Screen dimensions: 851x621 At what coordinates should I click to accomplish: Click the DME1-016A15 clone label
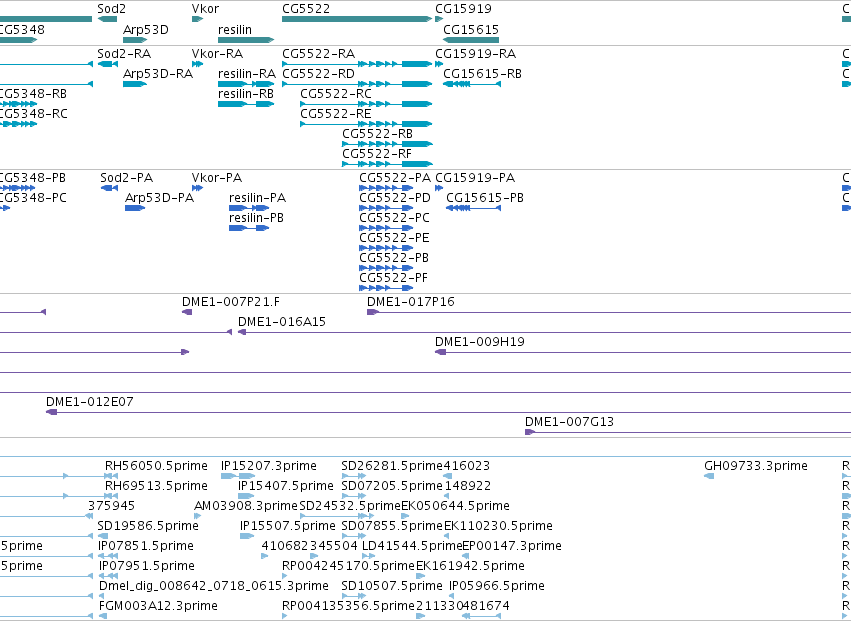[x=282, y=322]
